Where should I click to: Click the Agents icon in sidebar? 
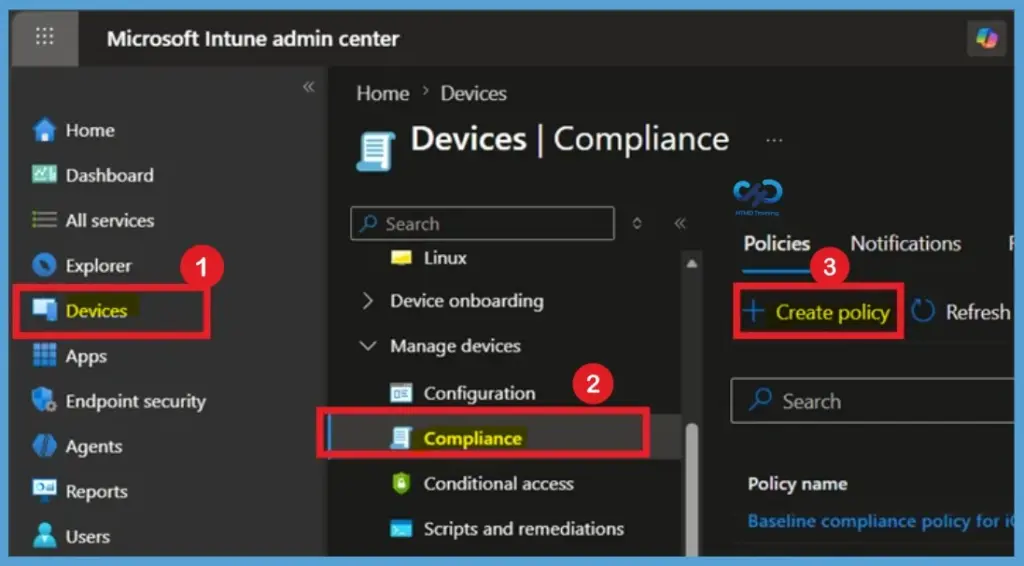pyautogui.click(x=44, y=446)
